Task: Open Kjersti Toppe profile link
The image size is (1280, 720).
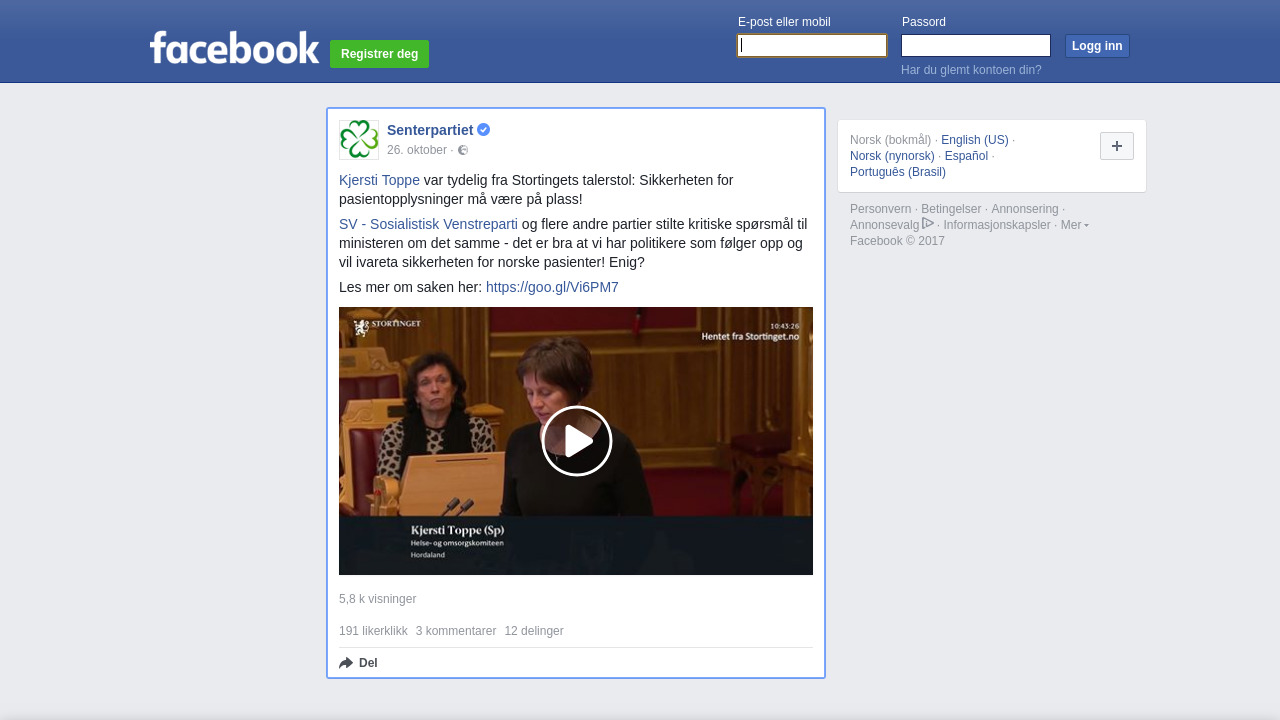Action: pos(379,180)
